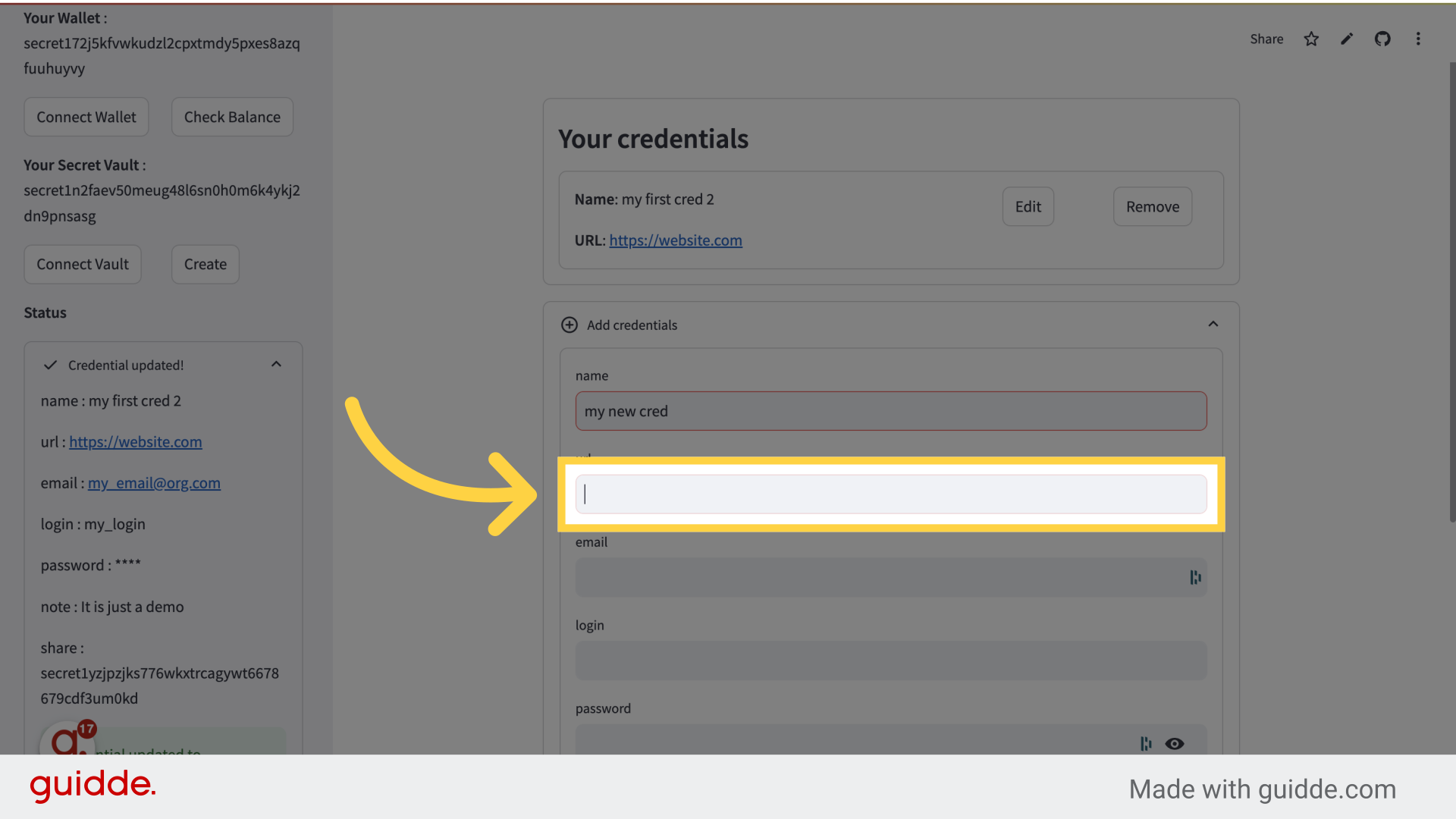The width and height of the screenshot is (1456, 819).
Task: Click the Connect Vault button
Action: point(82,263)
